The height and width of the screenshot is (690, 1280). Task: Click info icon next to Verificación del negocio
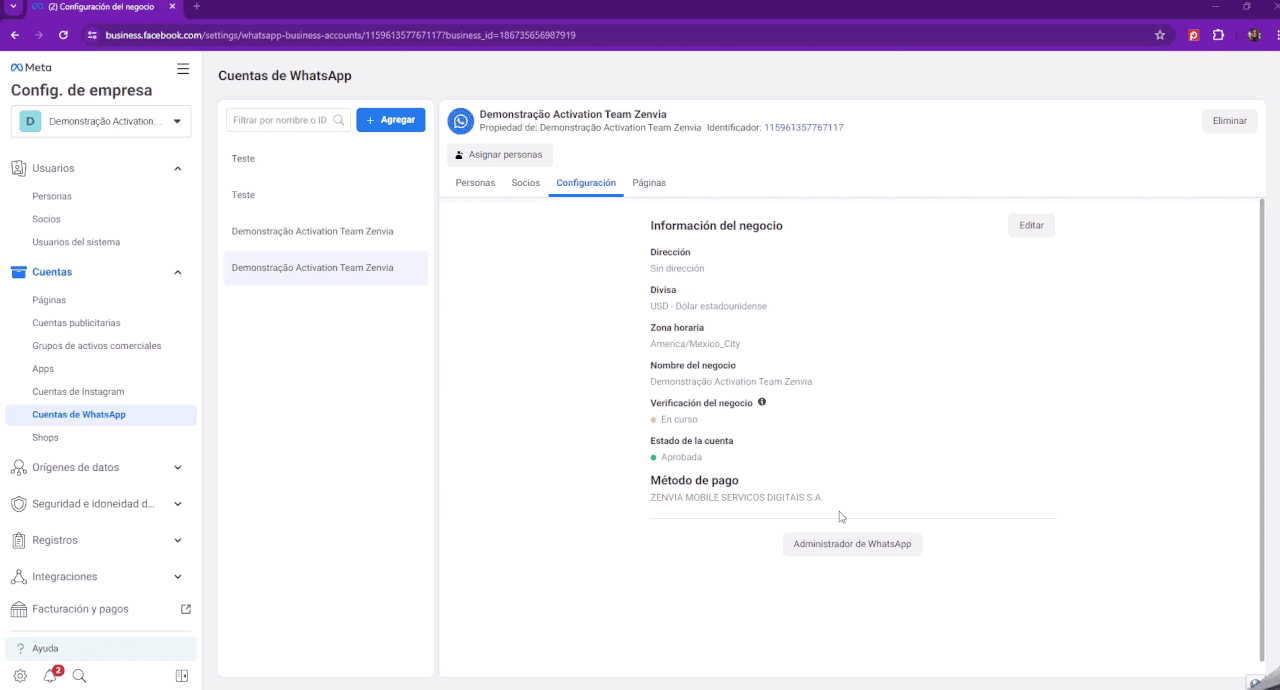[762, 402]
